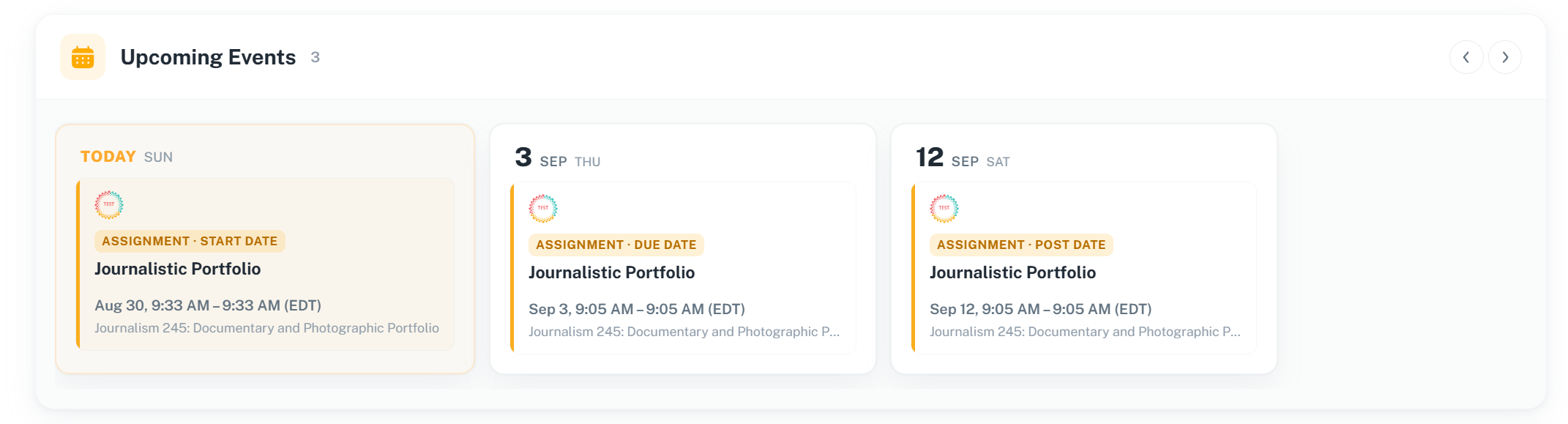Click course badge icon in 3 Sep card
This screenshot has height=424, width=1568.
click(x=543, y=209)
